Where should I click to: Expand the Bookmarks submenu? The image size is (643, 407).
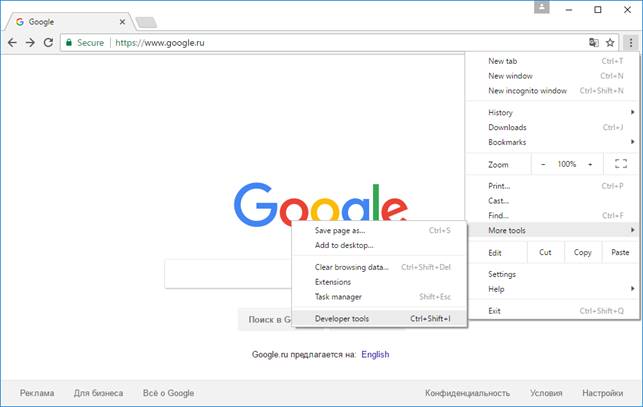click(x=552, y=142)
